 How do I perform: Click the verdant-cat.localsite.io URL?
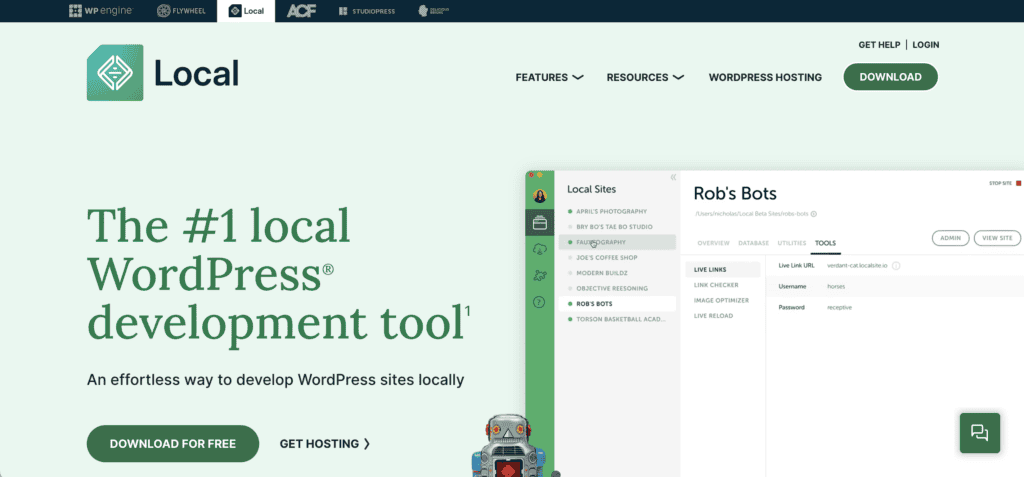857,266
